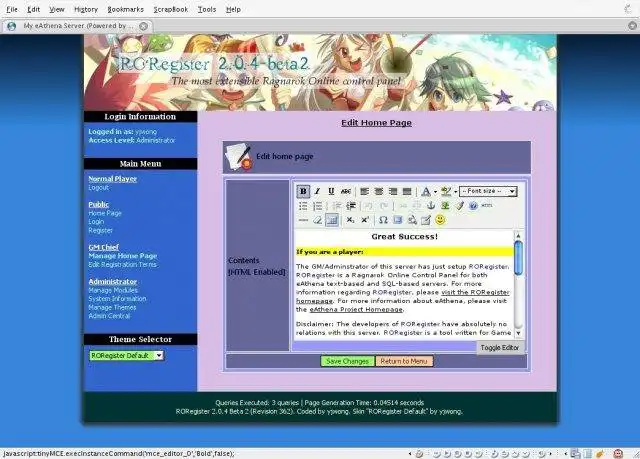Clean up messy code with brush icon
The height and width of the screenshot is (459, 640).
460,206
